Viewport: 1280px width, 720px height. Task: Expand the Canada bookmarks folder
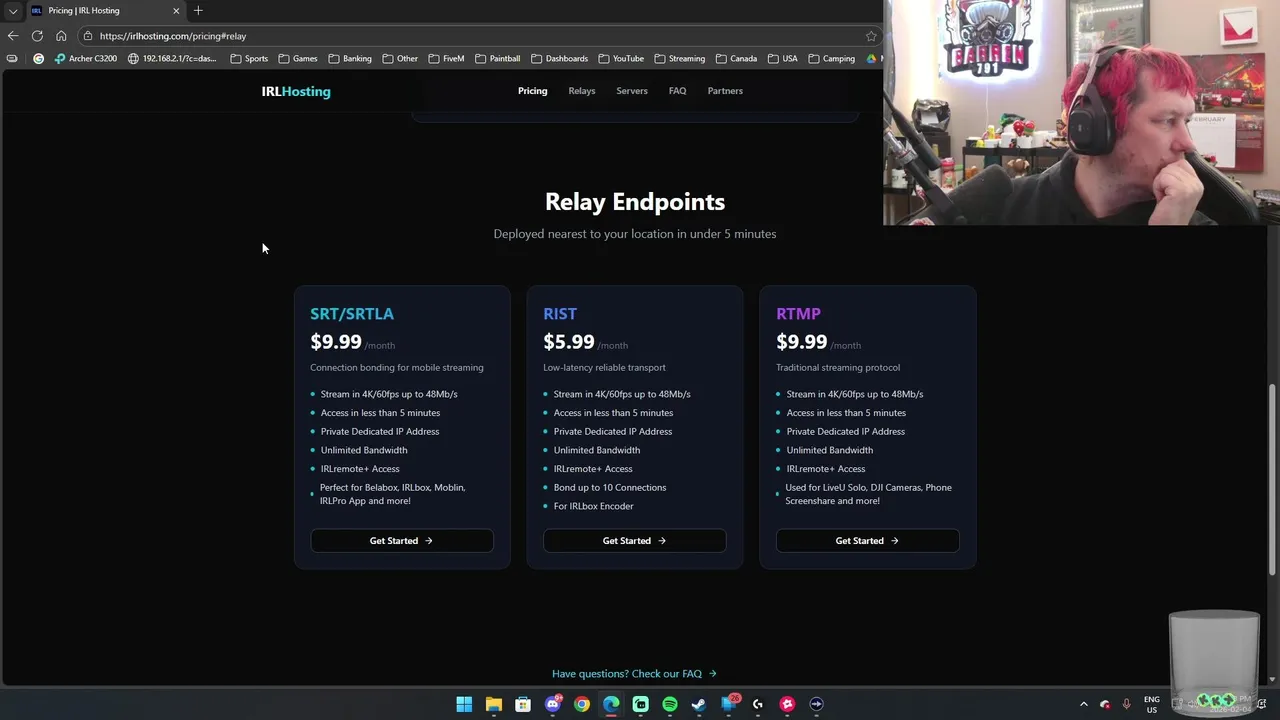pyautogui.click(x=736, y=58)
